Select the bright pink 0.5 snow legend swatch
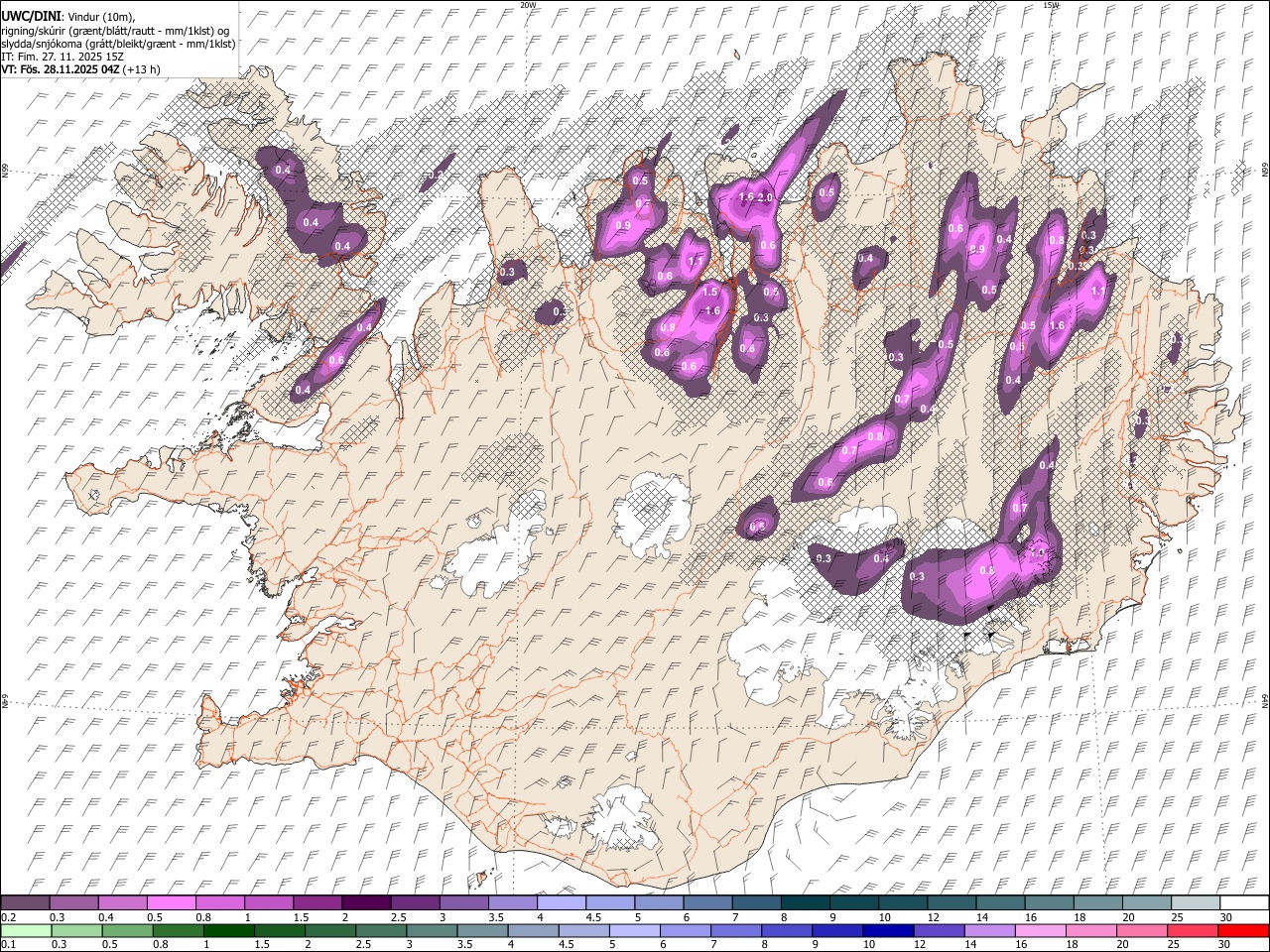This screenshot has width=1270, height=952. [172, 903]
